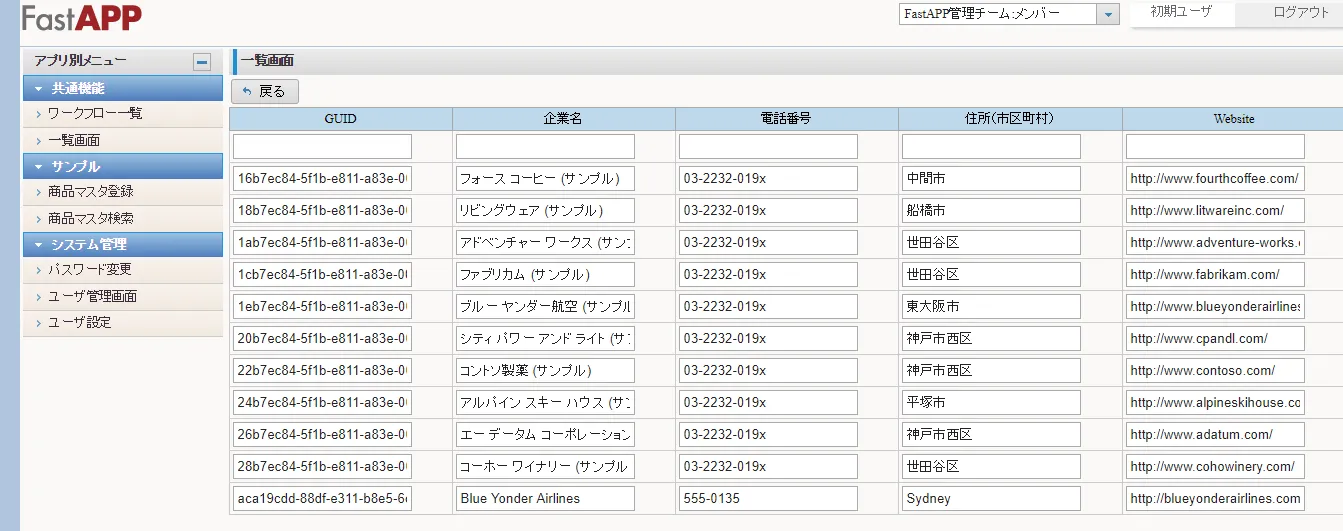This screenshot has height=531, width=1343.
Task: Sort by the 住所(市区町村) column header
Action: (1009, 119)
